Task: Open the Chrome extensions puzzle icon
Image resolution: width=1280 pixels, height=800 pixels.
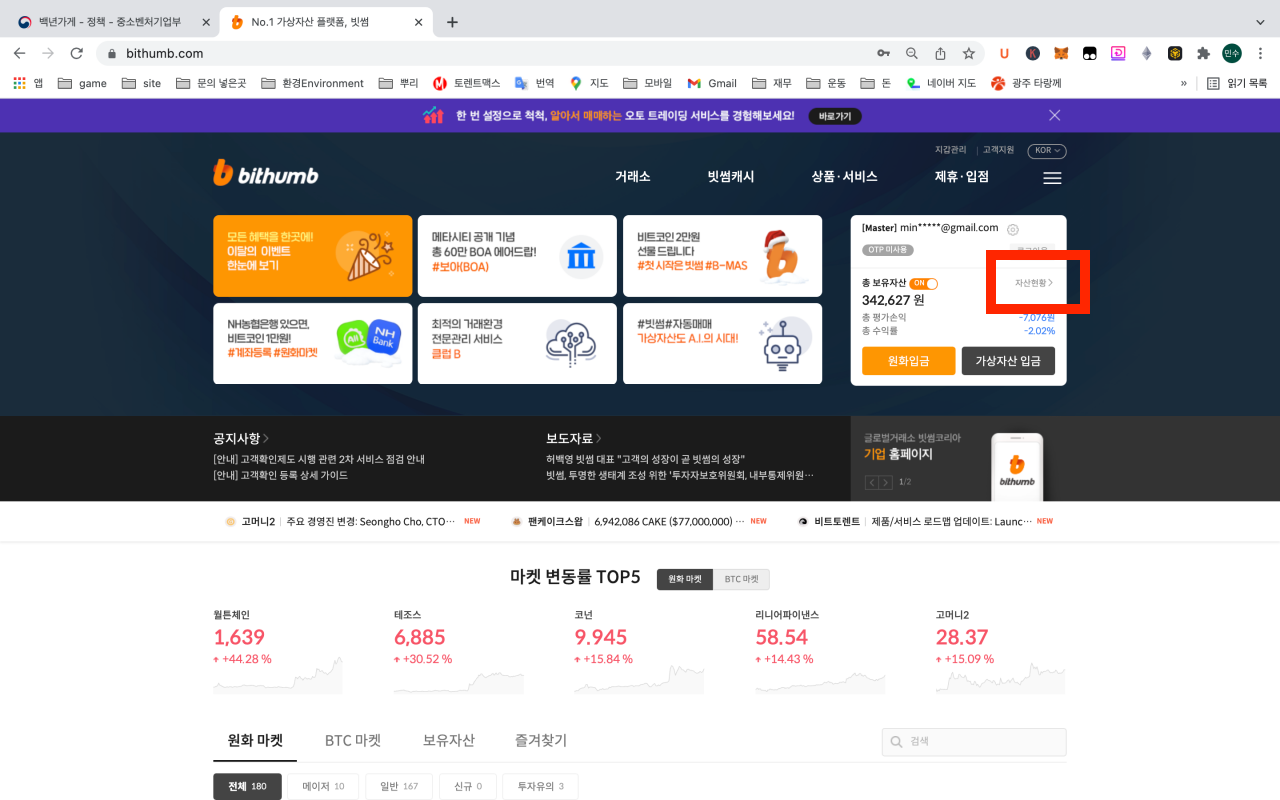Action: [1203, 53]
